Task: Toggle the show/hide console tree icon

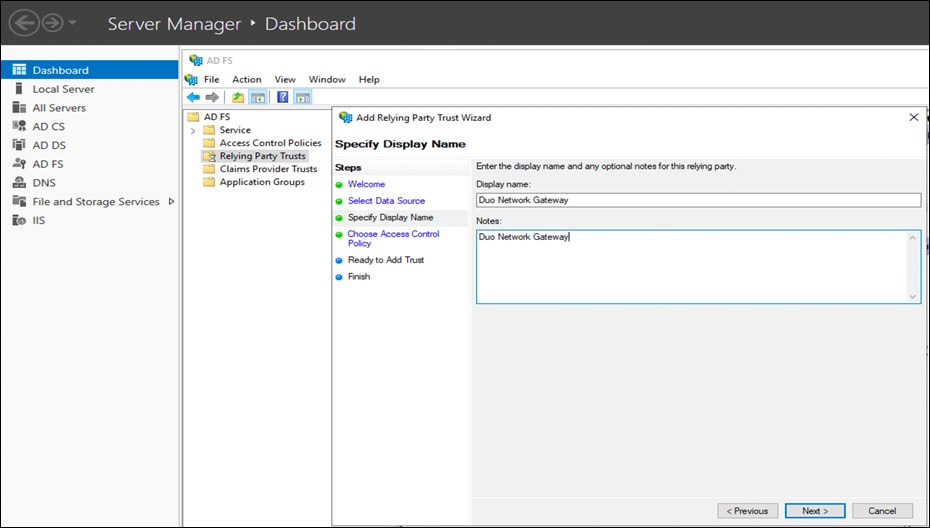Action: 258,97
